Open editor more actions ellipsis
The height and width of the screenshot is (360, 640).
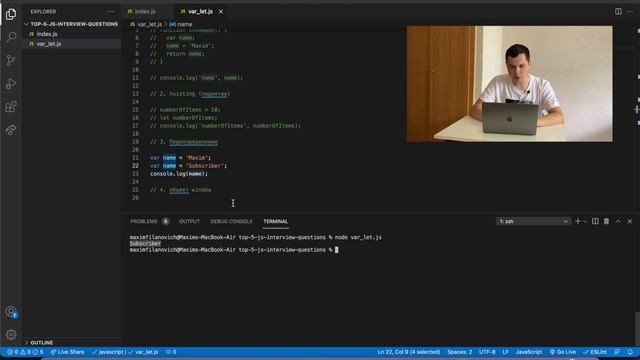(x=630, y=11)
